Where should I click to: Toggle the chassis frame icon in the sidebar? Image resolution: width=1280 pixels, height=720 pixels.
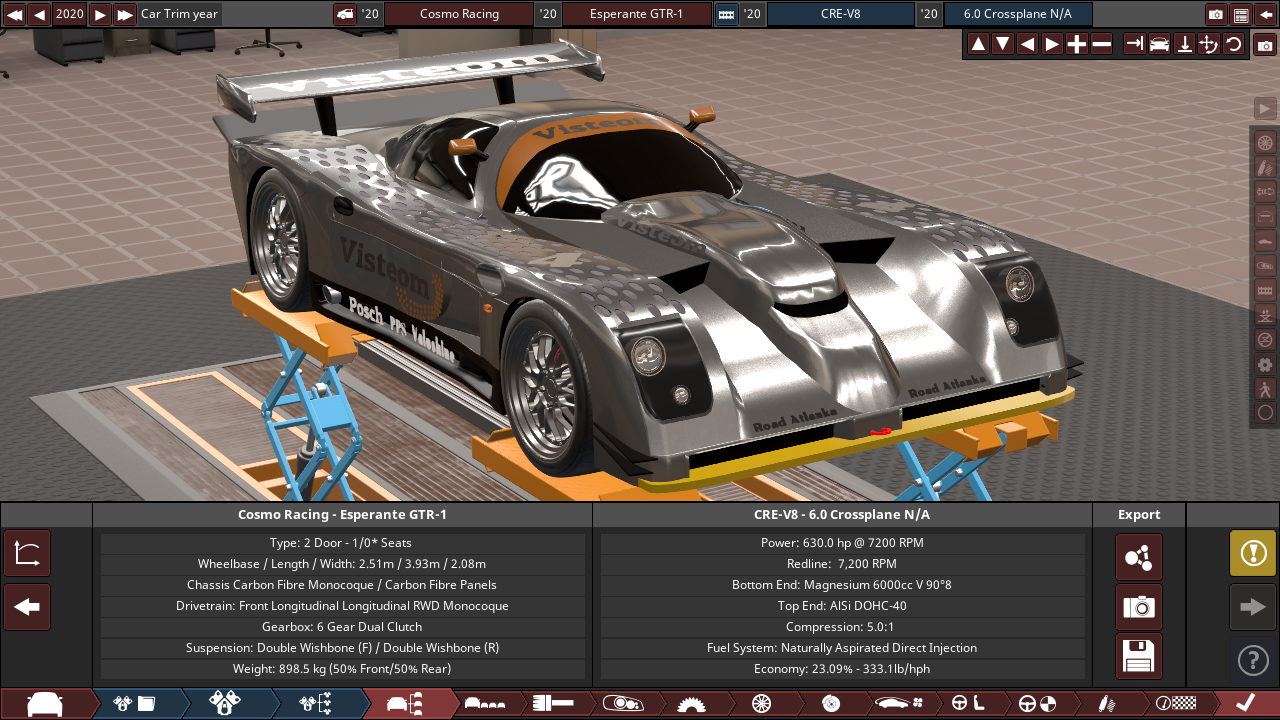coord(1265,216)
